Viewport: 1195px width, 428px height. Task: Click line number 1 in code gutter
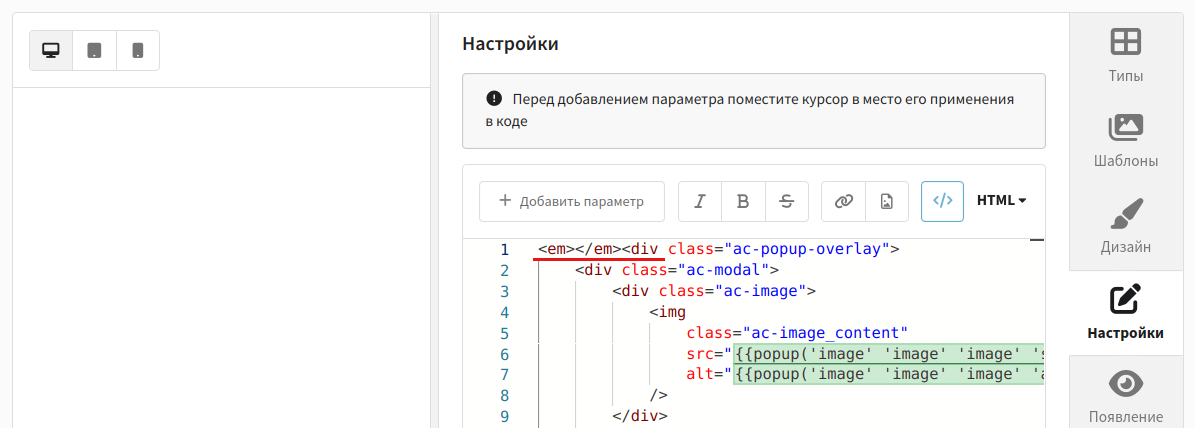(504, 249)
